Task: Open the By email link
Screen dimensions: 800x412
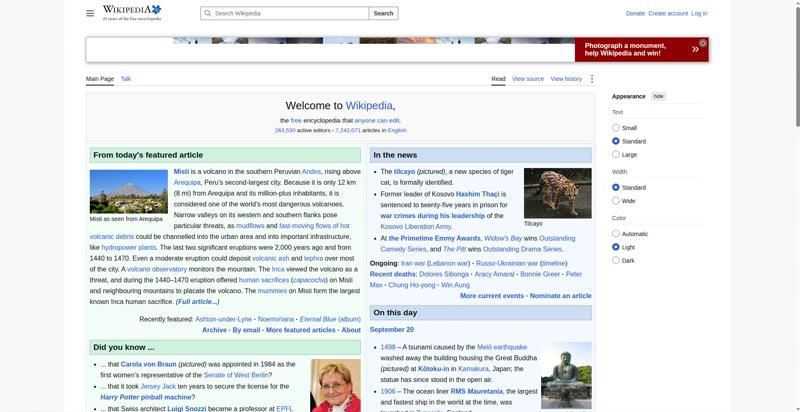Action: pyautogui.click(x=246, y=330)
